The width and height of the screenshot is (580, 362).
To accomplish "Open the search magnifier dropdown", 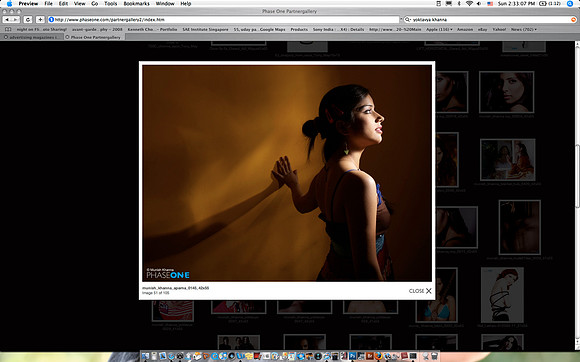I will (x=408, y=20).
